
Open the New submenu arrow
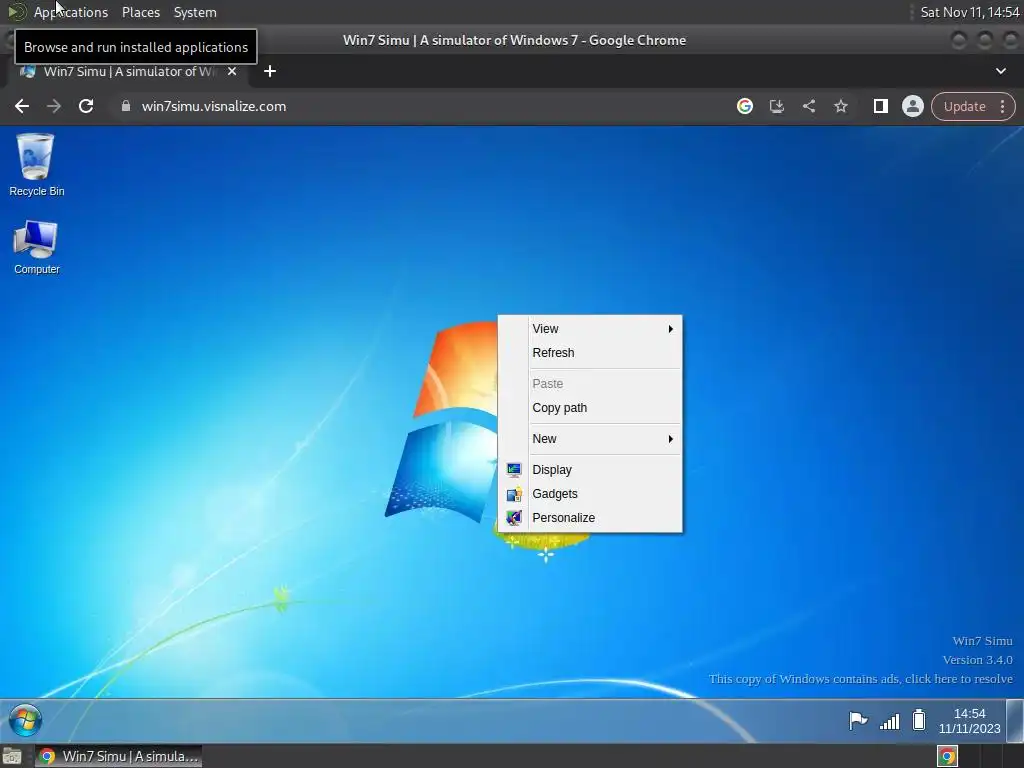coord(670,439)
